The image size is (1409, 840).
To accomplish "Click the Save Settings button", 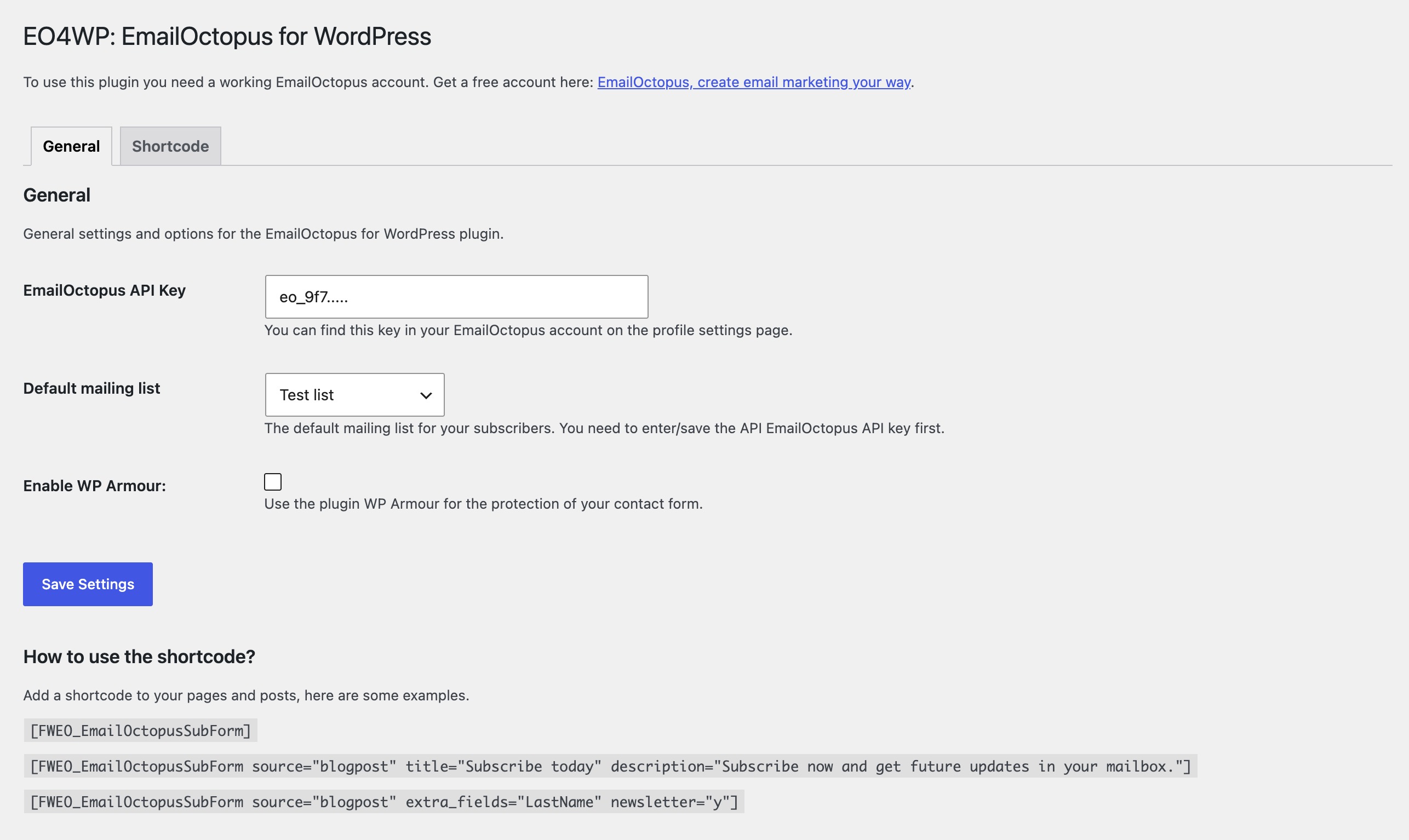I will click(x=88, y=584).
